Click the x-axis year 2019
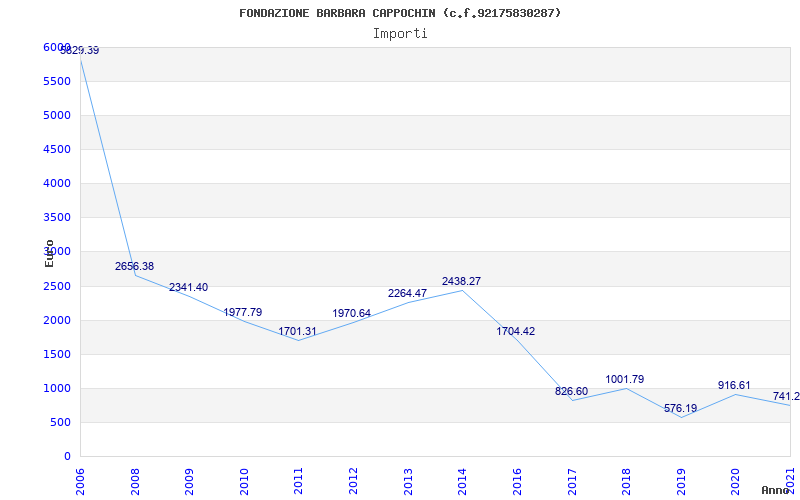Viewport: 800px width, 500px height. [x=681, y=481]
